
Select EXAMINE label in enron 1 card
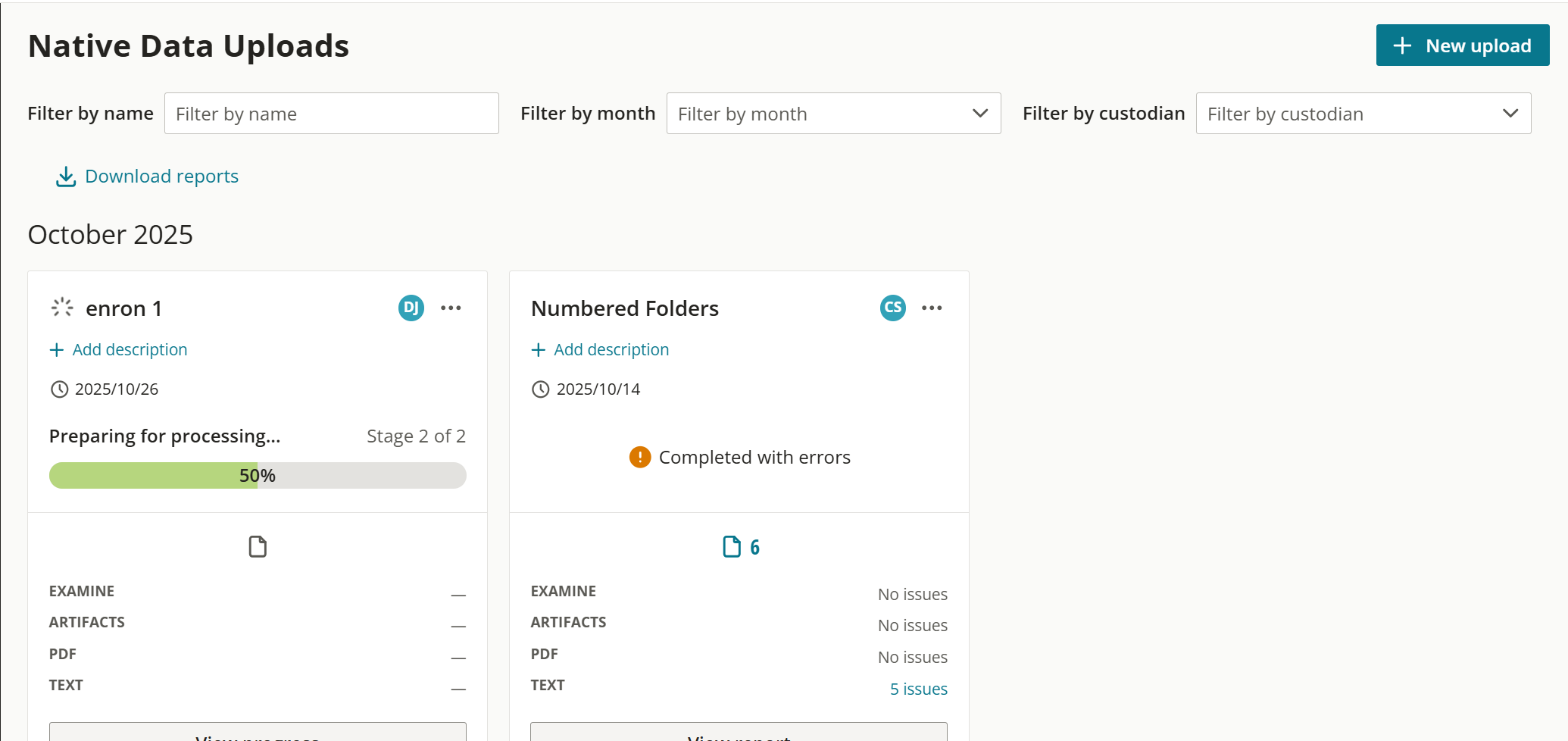(x=82, y=591)
